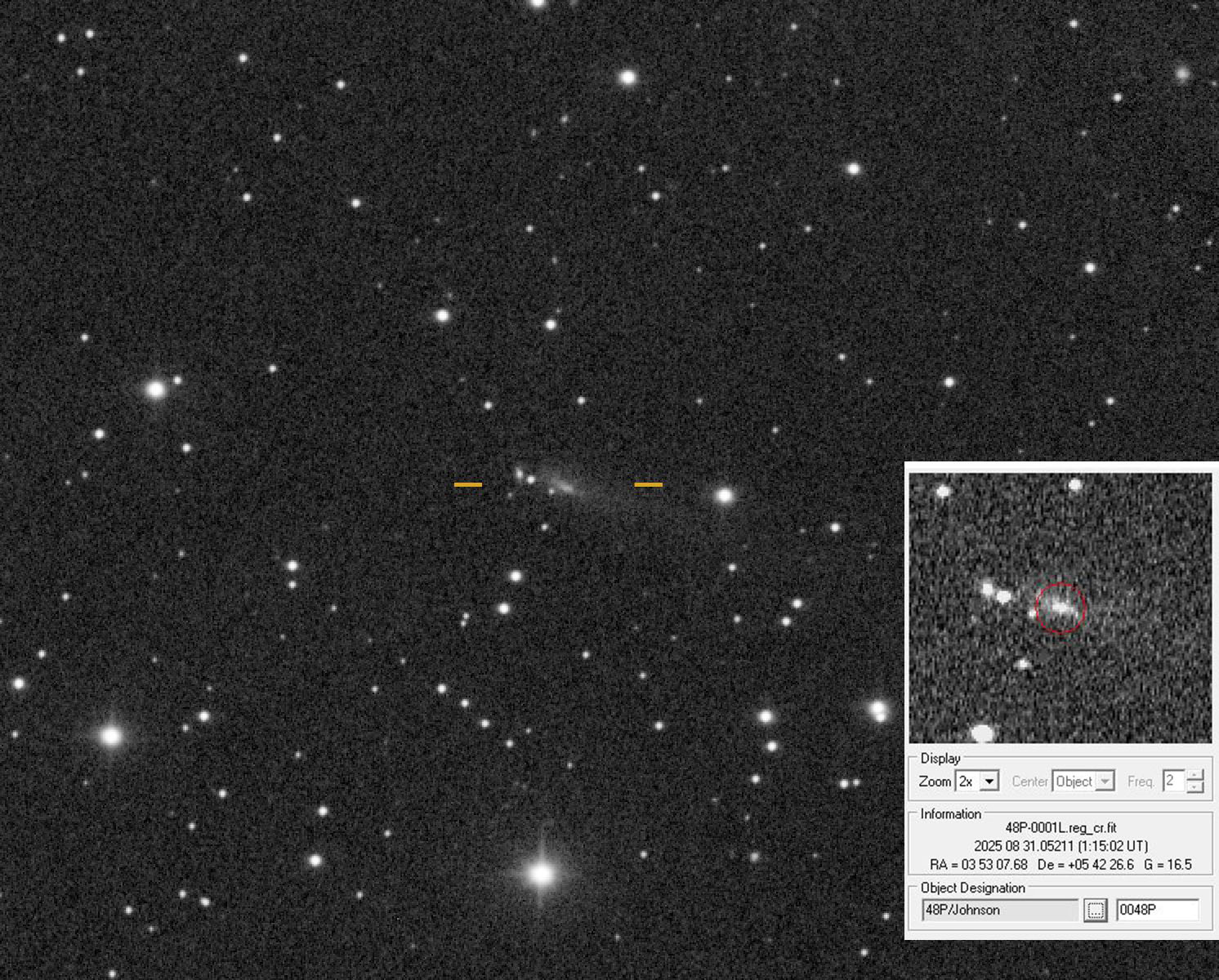1219x980 pixels.
Task: Click the object designation selector icon button
Action: [1096, 910]
